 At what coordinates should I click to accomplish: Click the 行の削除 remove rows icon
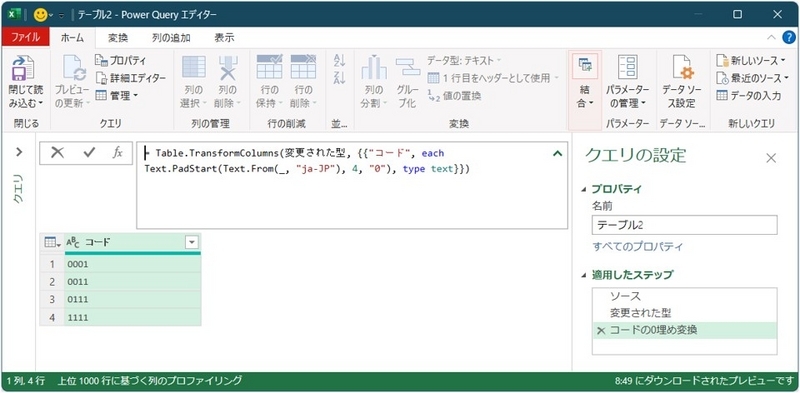304,67
